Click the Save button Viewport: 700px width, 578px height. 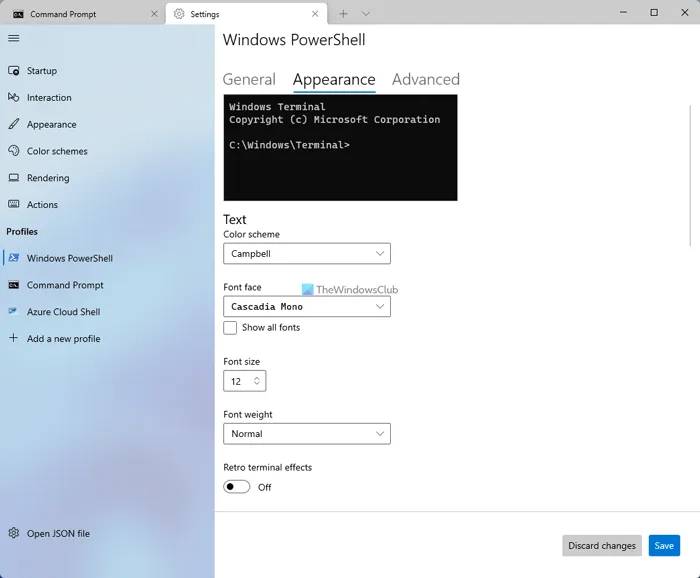coord(664,545)
